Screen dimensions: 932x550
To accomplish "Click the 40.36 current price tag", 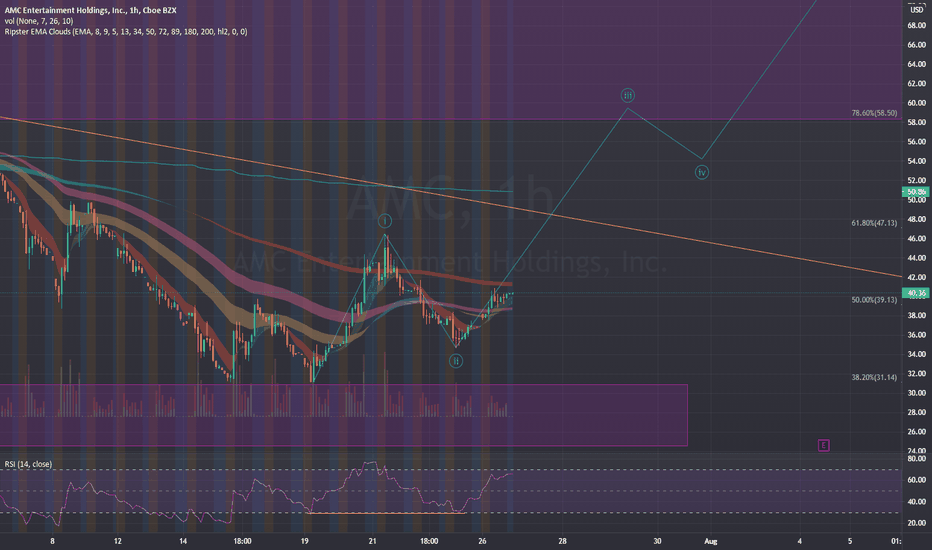I will tap(916, 293).
